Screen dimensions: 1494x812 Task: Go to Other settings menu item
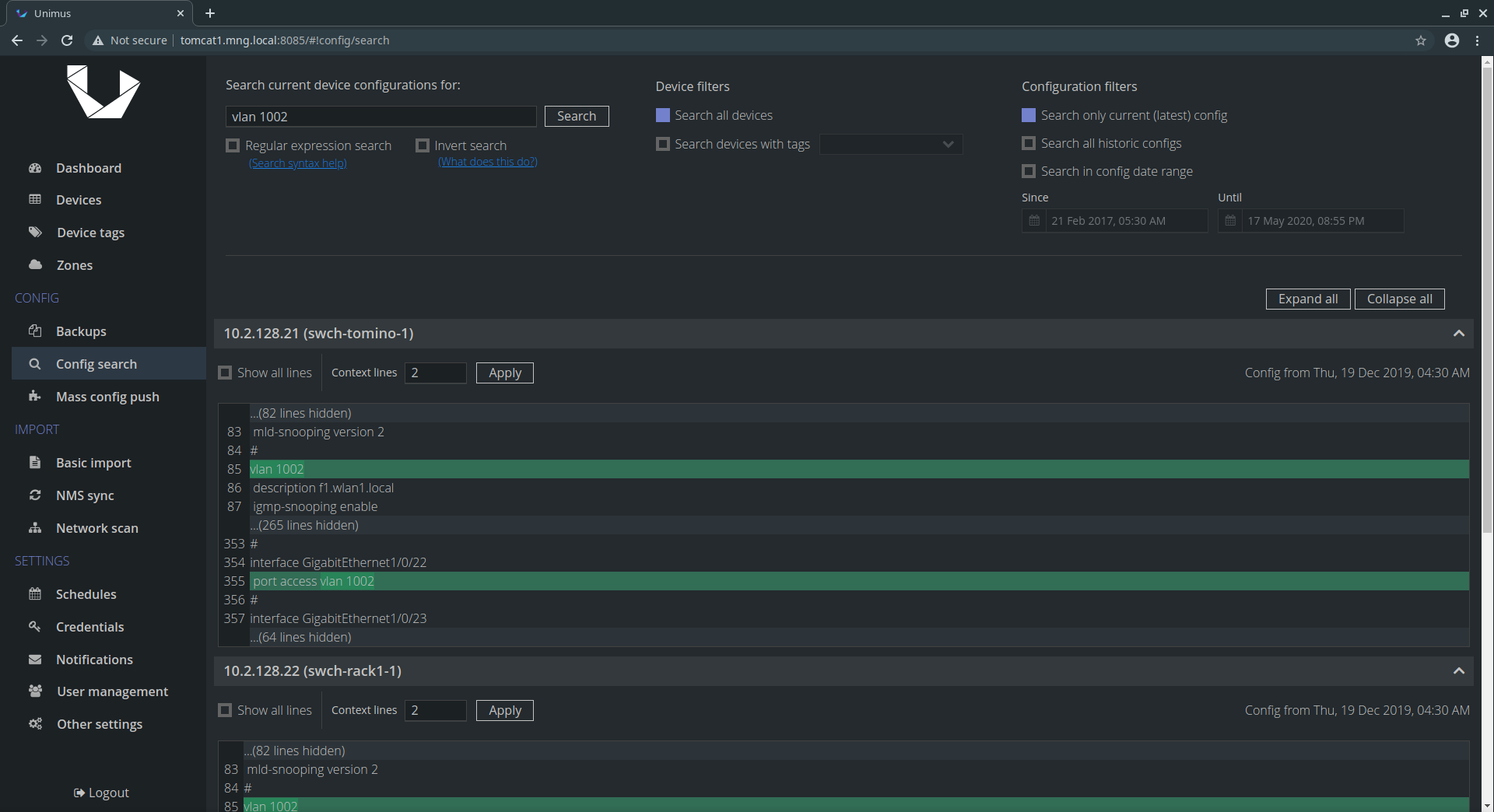click(99, 724)
